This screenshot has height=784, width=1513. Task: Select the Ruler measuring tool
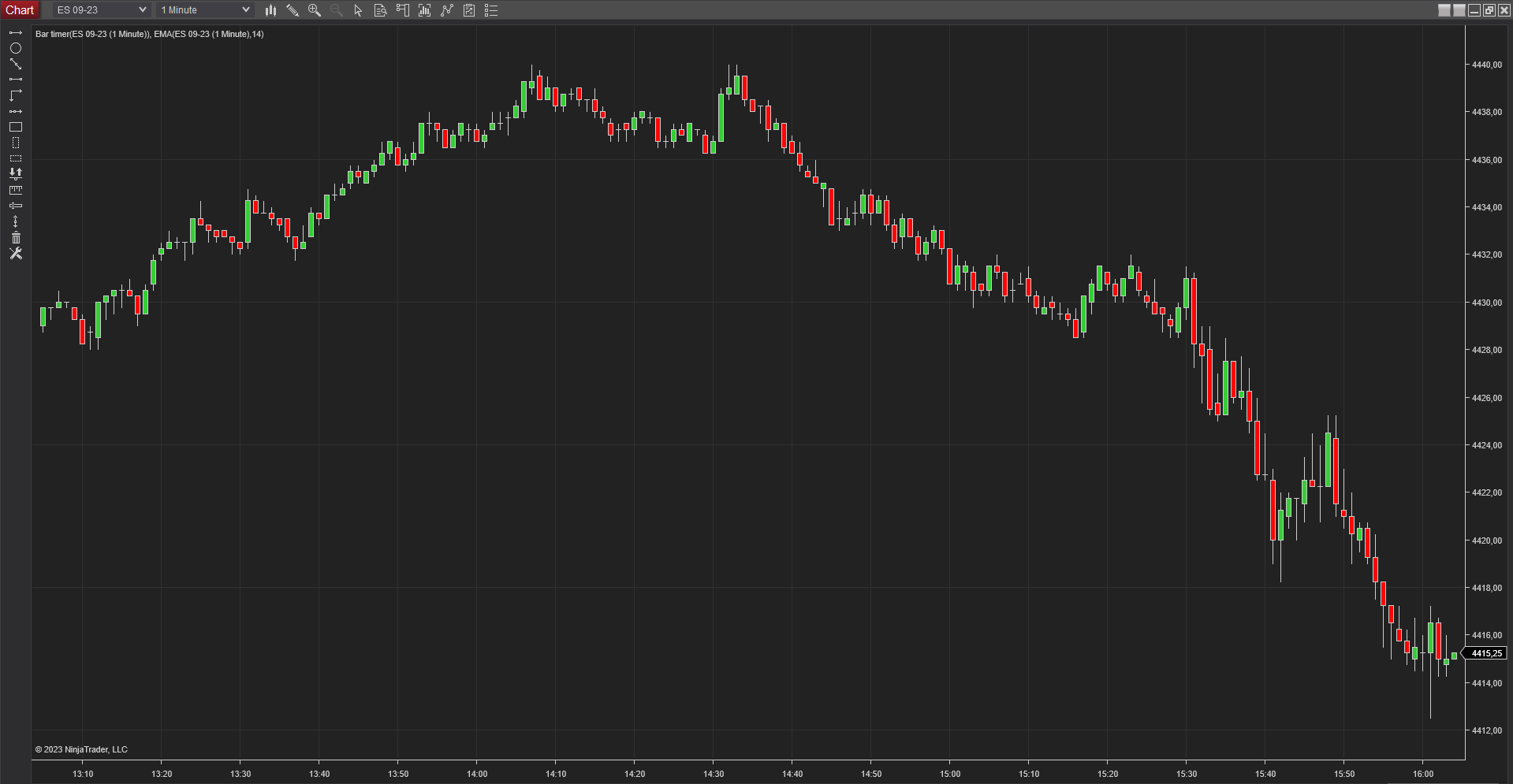15,190
